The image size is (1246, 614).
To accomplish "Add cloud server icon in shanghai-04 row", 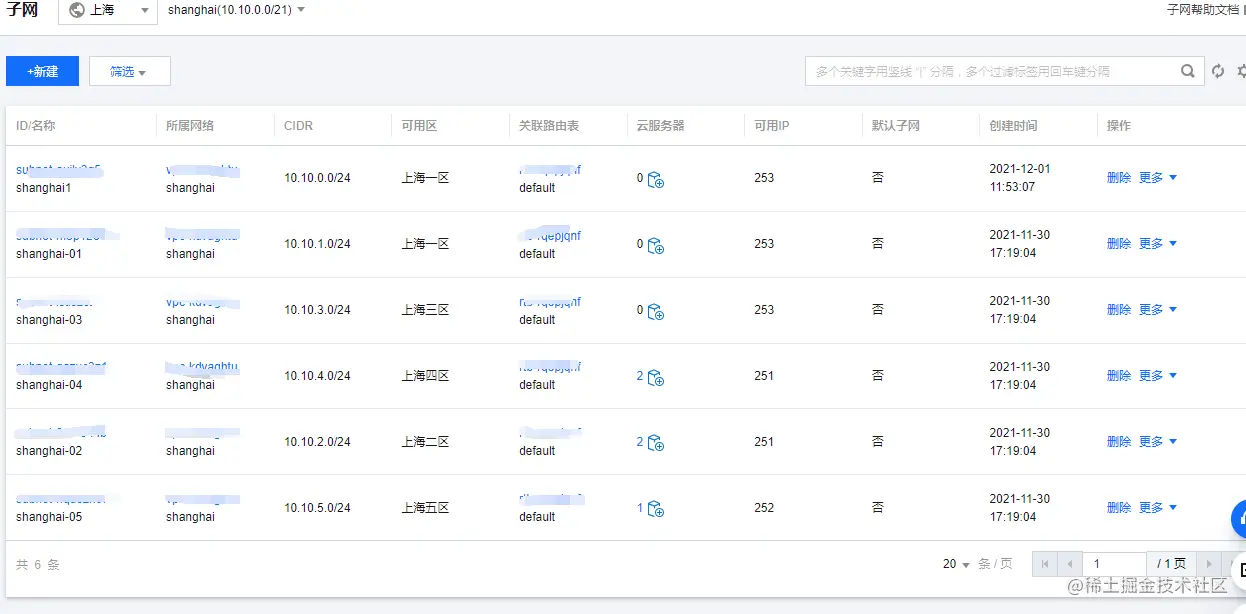I will [x=656, y=378].
